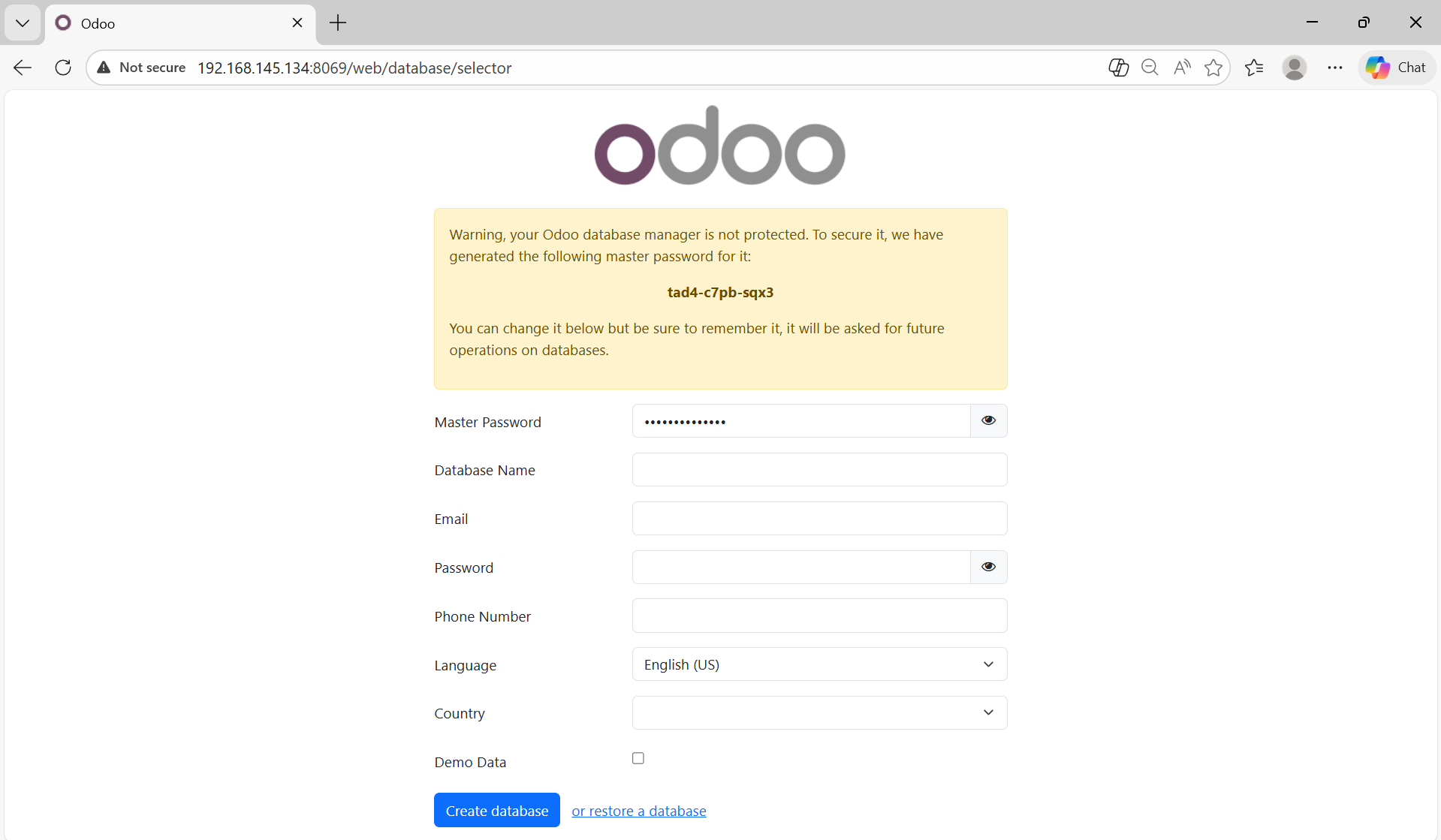Viewport: 1441px width, 840px height.
Task: Click the Not secure warning icon
Action: pyautogui.click(x=104, y=68)
